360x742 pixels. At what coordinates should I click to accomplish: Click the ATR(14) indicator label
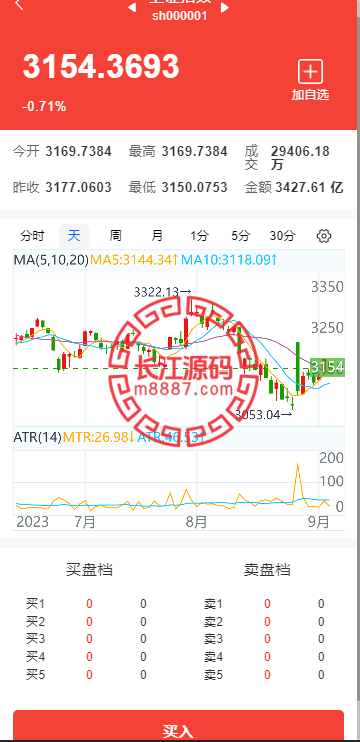[37, 437]
